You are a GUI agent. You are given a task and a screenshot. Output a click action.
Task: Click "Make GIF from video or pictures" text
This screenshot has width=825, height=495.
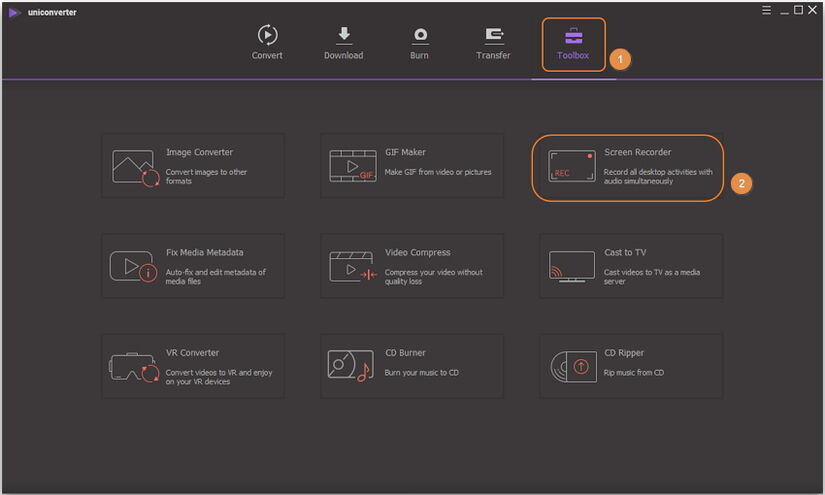click(x=438, y=172)
